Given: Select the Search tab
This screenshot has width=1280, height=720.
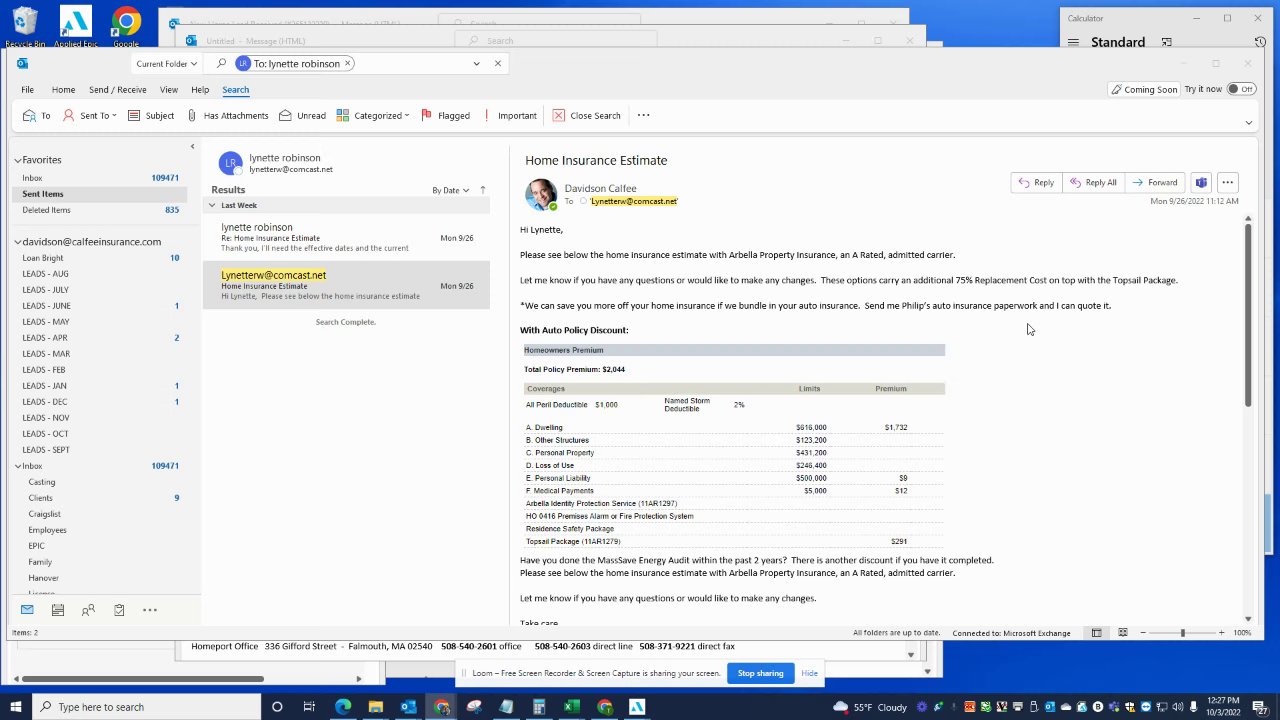Looking at the screenshot, I should [x=236, y=90].
